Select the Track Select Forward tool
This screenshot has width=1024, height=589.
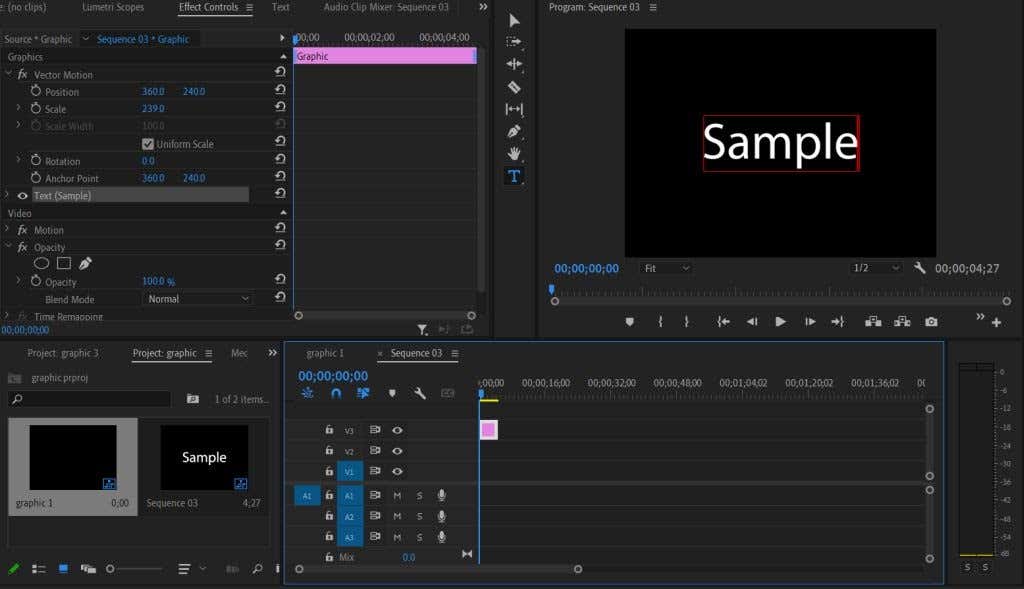514,42
